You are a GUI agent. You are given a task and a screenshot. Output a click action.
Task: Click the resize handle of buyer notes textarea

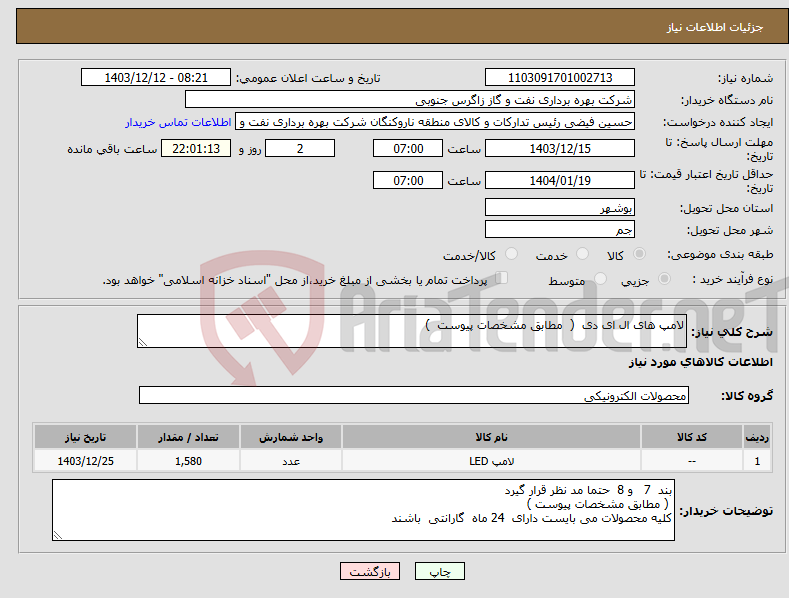click(58, 536)
